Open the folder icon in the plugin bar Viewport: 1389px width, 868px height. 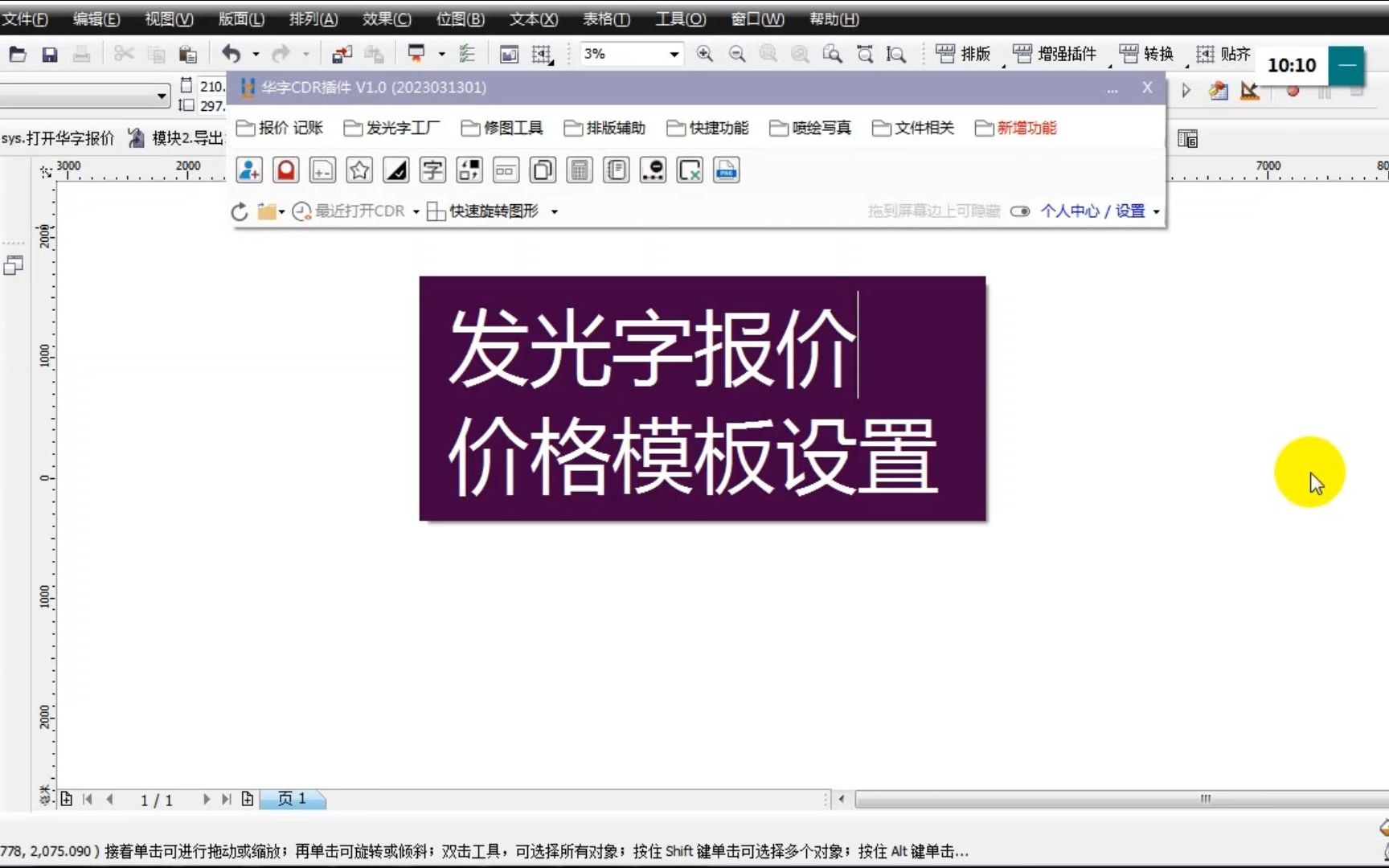pyautogui.click(x=268, y=211)
